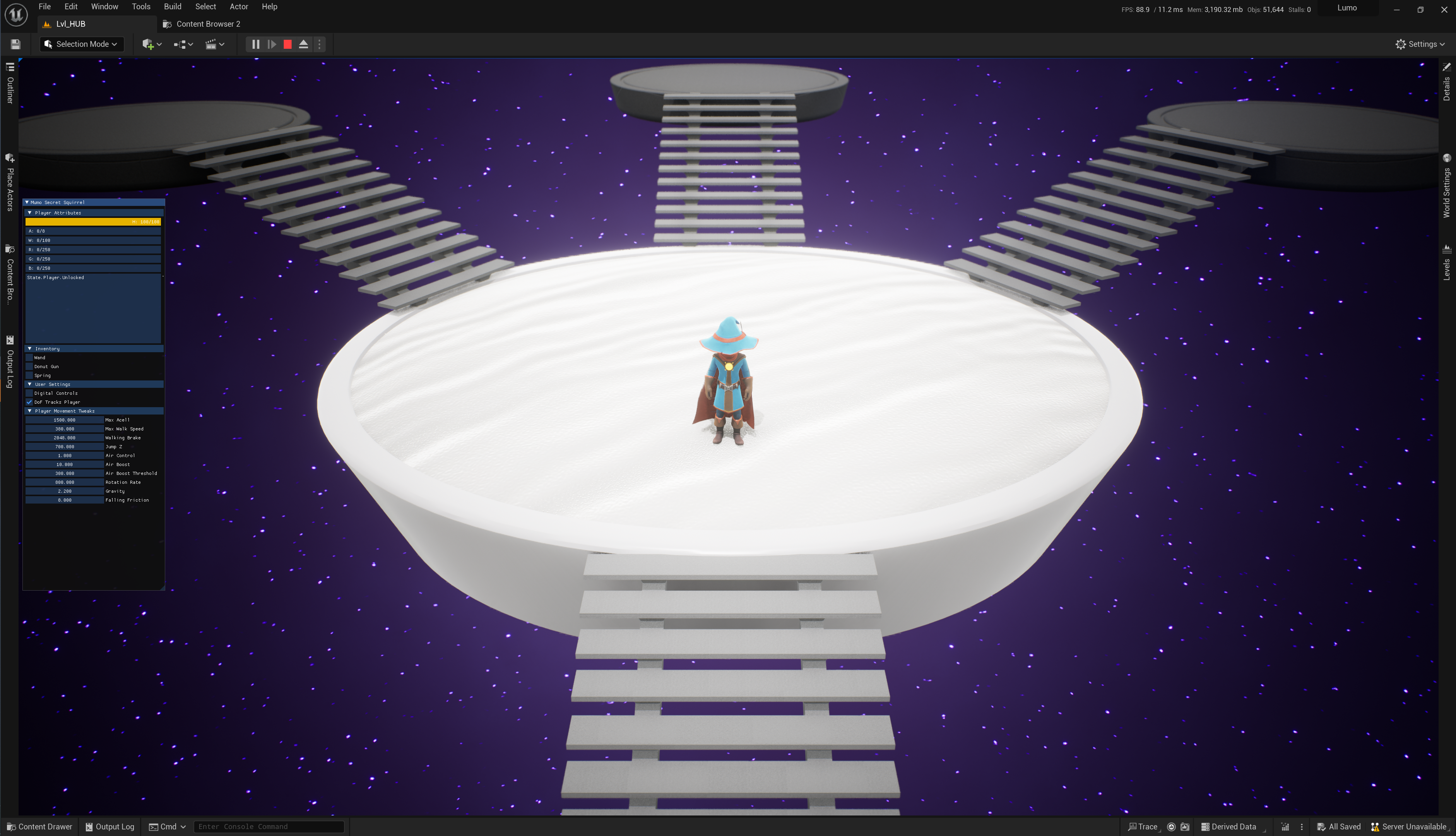Open the Outliner sidebar panel
This screenshot has height=836, width=1456.
click(10, 83)
